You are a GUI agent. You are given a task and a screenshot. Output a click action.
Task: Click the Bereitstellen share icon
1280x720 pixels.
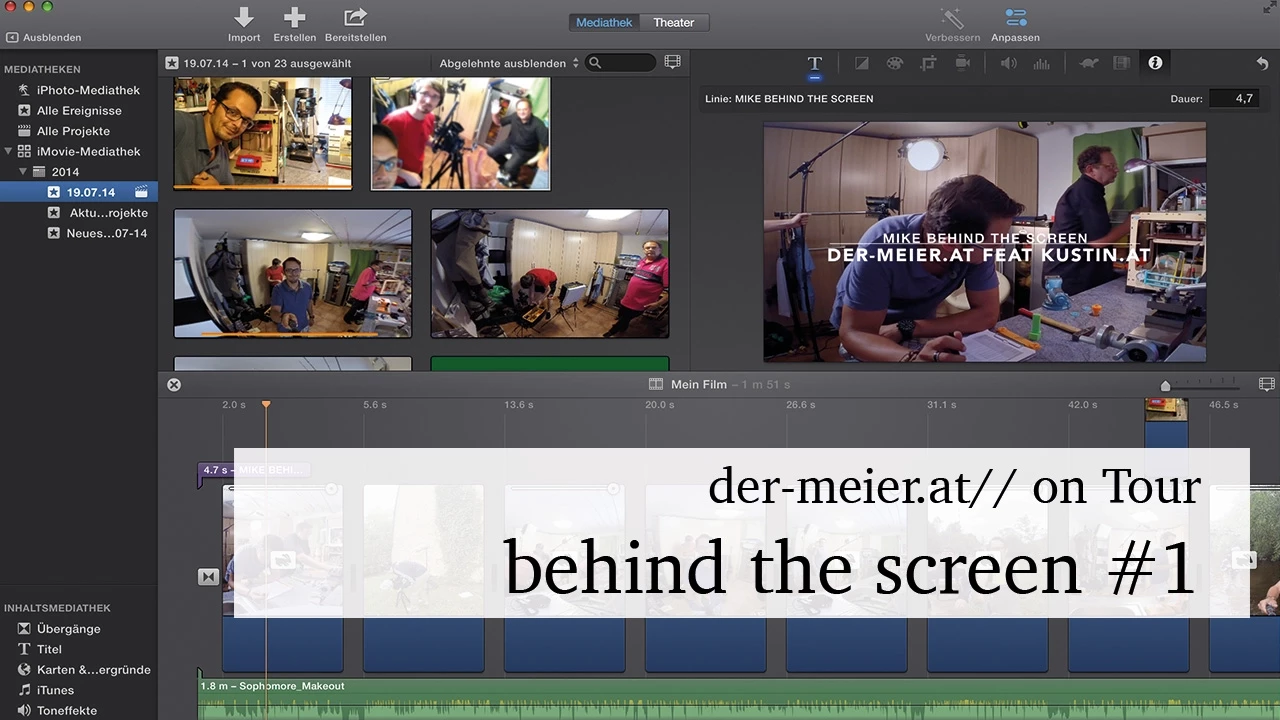tap(355, 17)
